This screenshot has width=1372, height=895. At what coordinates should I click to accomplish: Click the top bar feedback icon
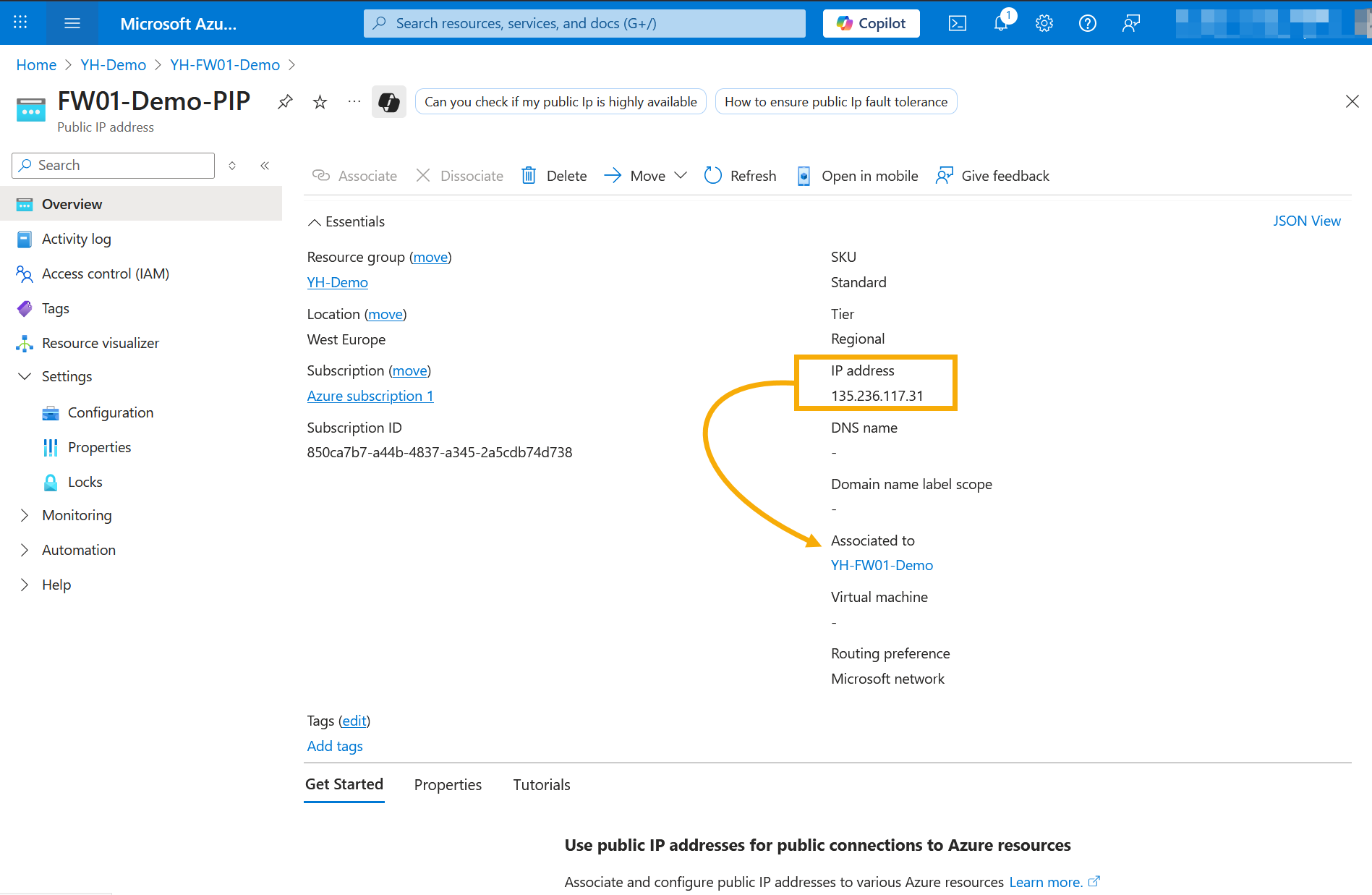point(1130,23)
